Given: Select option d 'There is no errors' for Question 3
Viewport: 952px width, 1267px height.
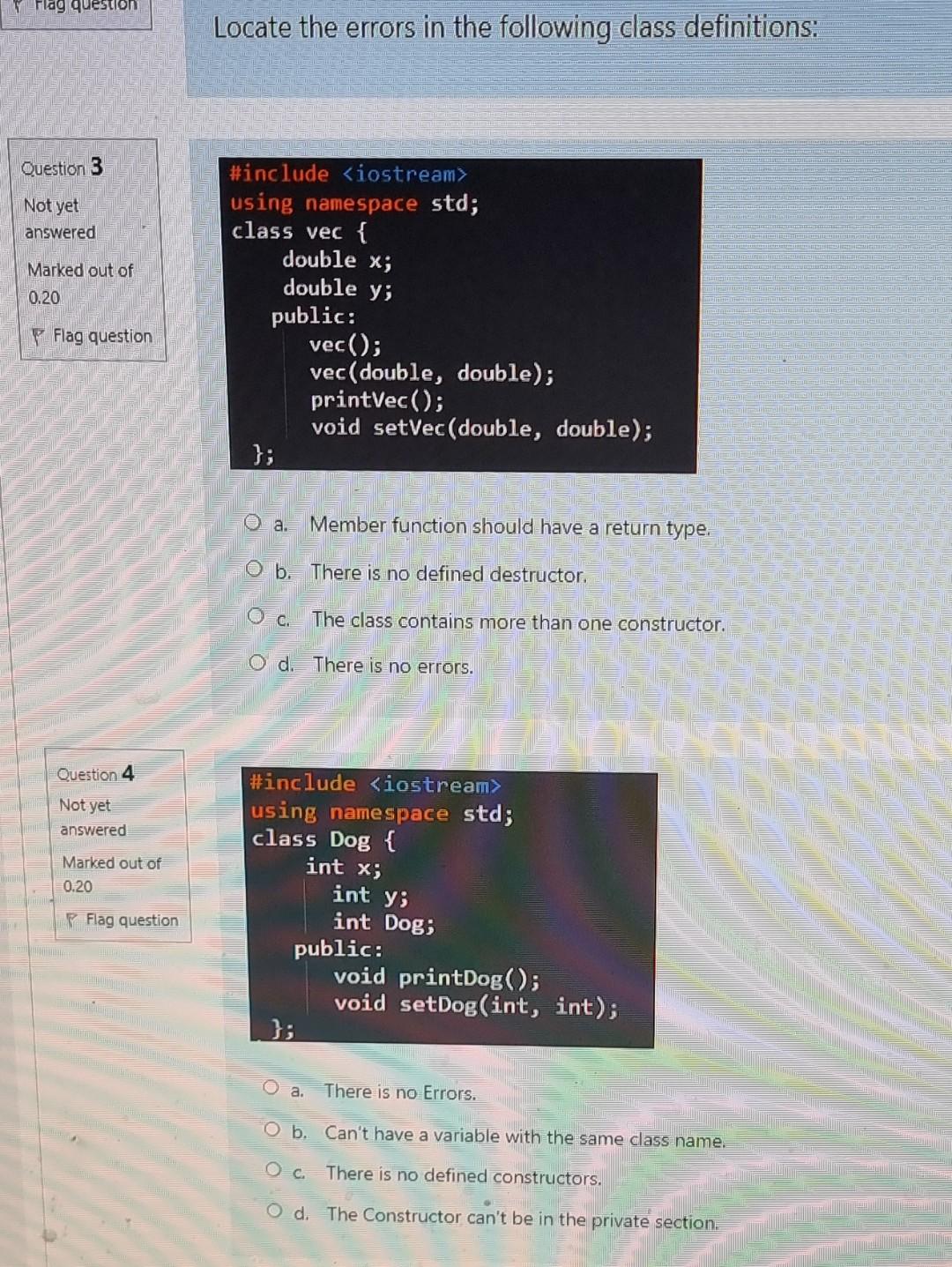Looking at the screenshot, I should click(256, 661).
